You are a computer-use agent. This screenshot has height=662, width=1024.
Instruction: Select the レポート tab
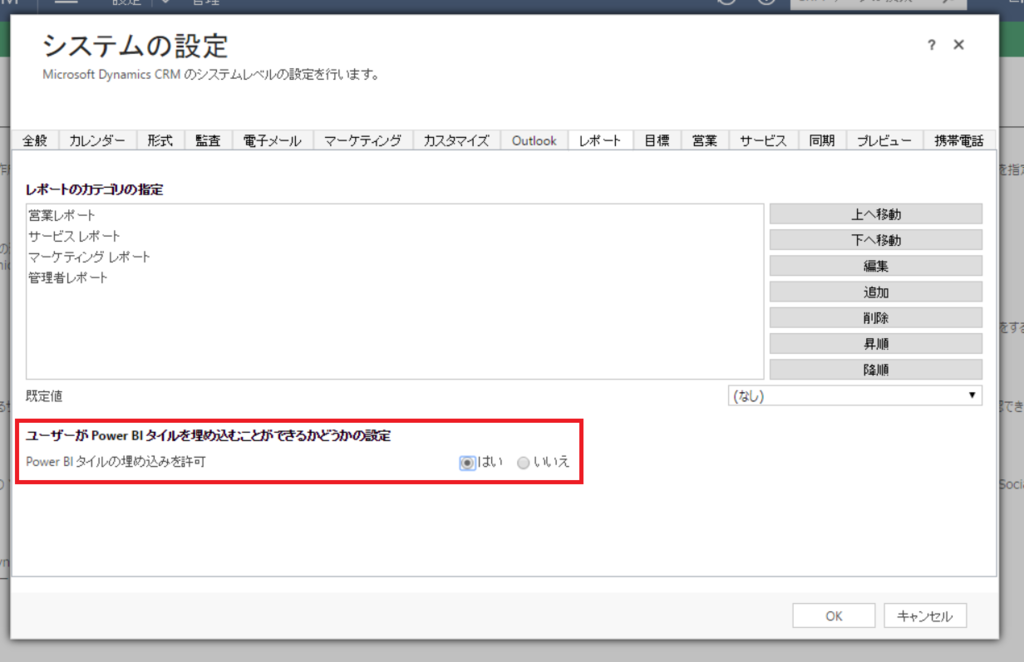click(x=600, y=140)
